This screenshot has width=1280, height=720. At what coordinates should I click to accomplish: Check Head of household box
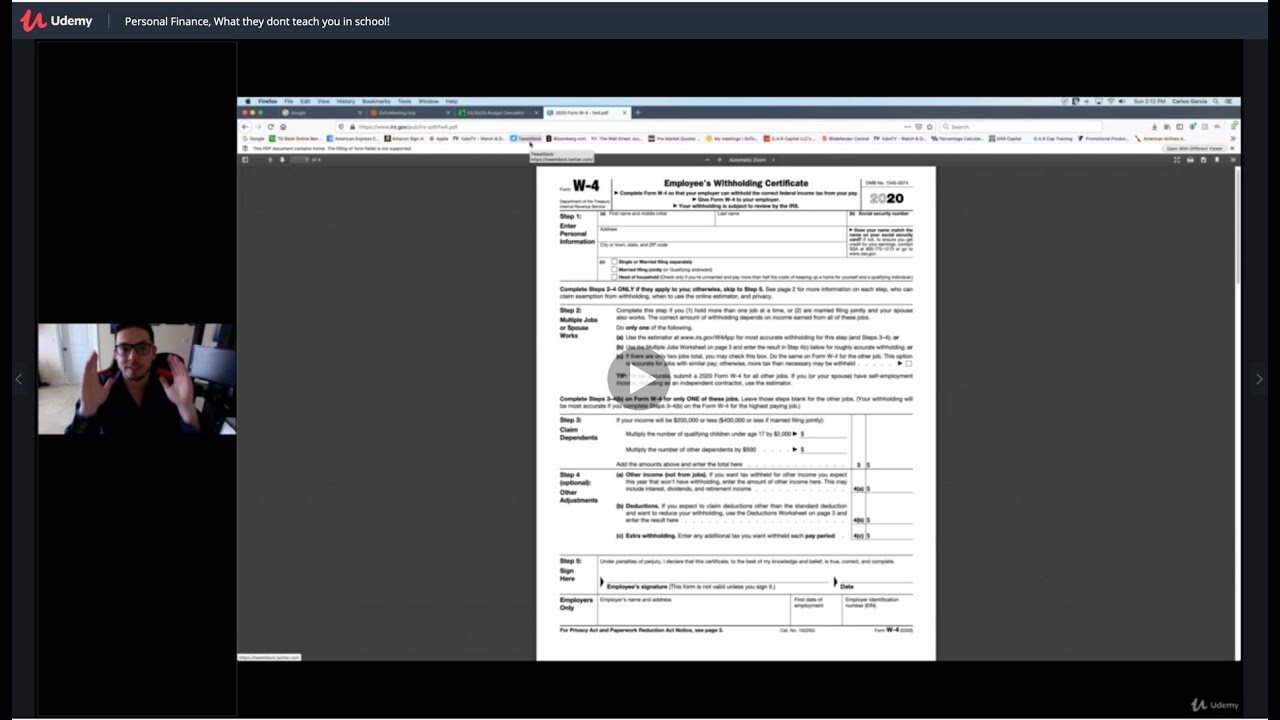pyautogui.click(x=614, y=277)
